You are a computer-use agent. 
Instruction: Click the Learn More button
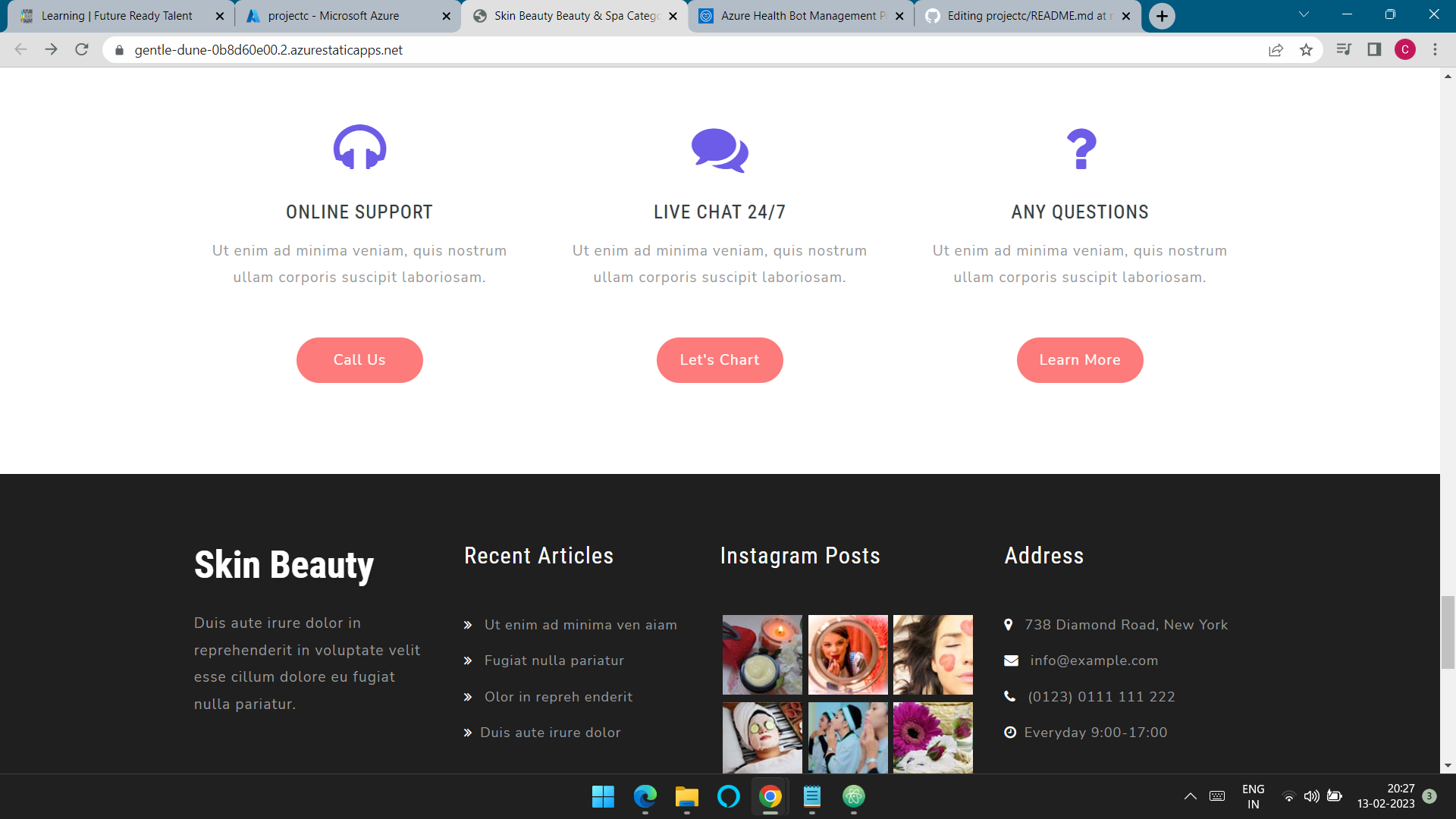click(1079, 360)
